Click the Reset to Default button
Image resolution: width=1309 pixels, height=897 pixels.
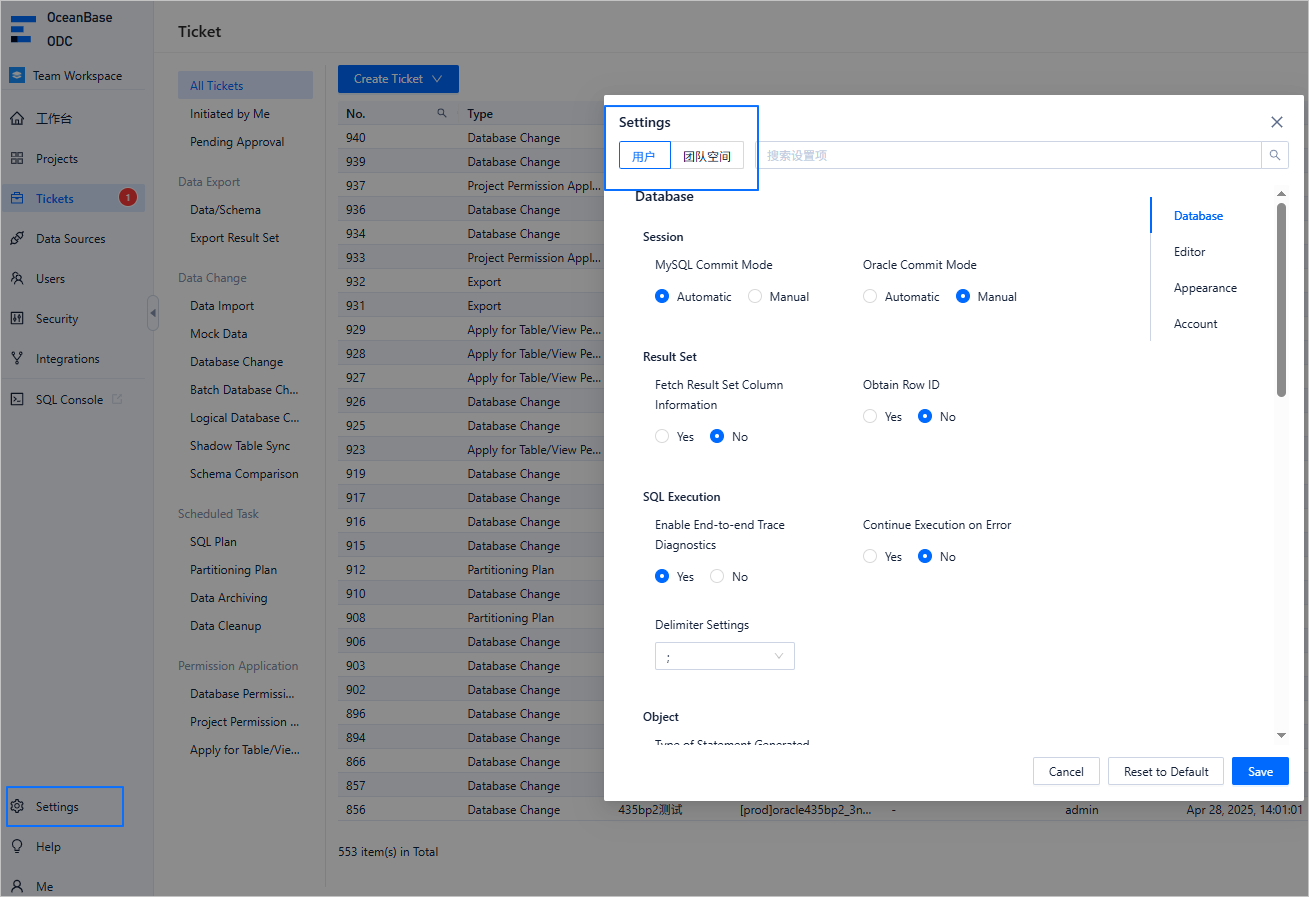tap(1165, 771)
